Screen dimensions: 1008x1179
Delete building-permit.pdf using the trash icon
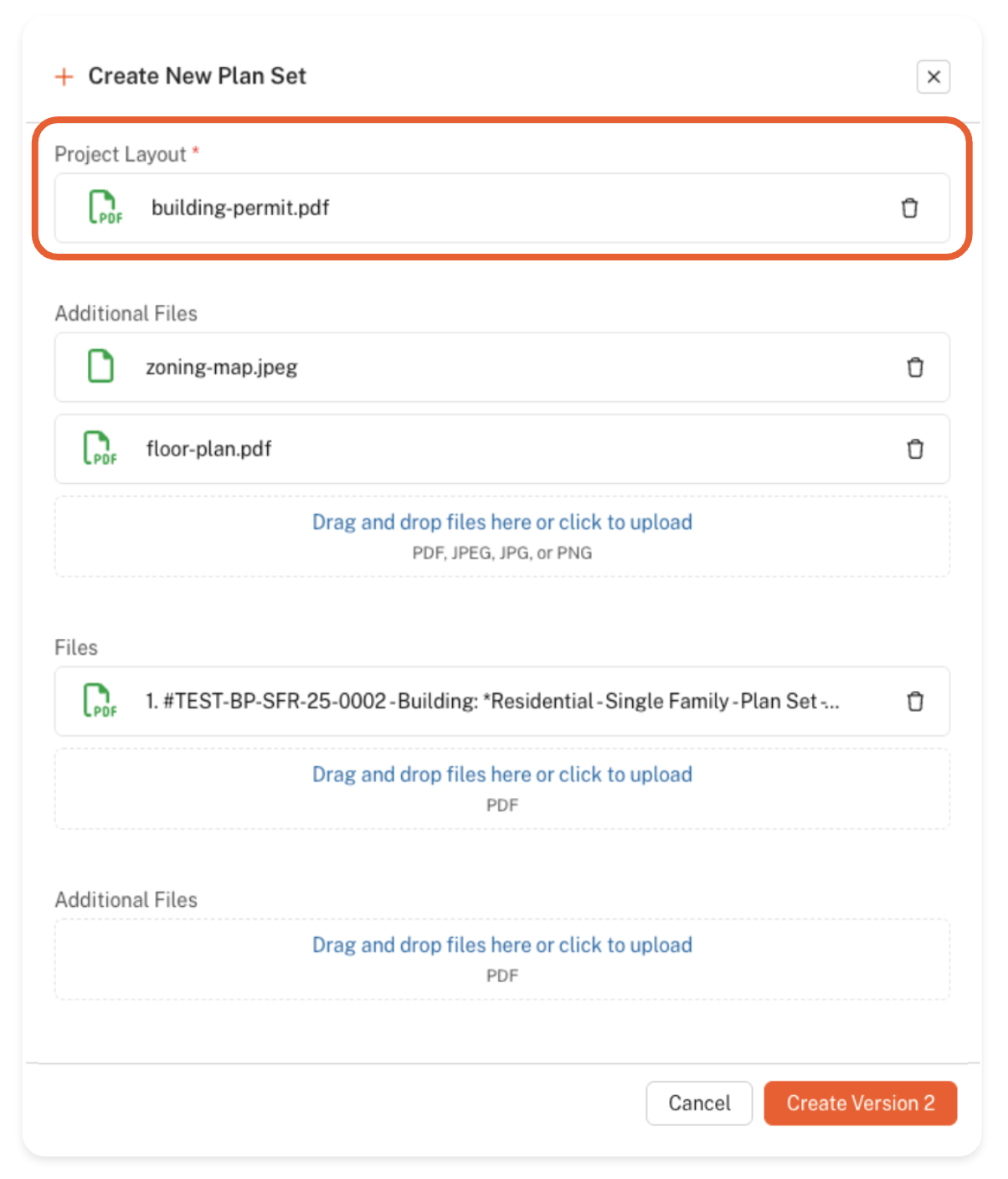(909, 208)
